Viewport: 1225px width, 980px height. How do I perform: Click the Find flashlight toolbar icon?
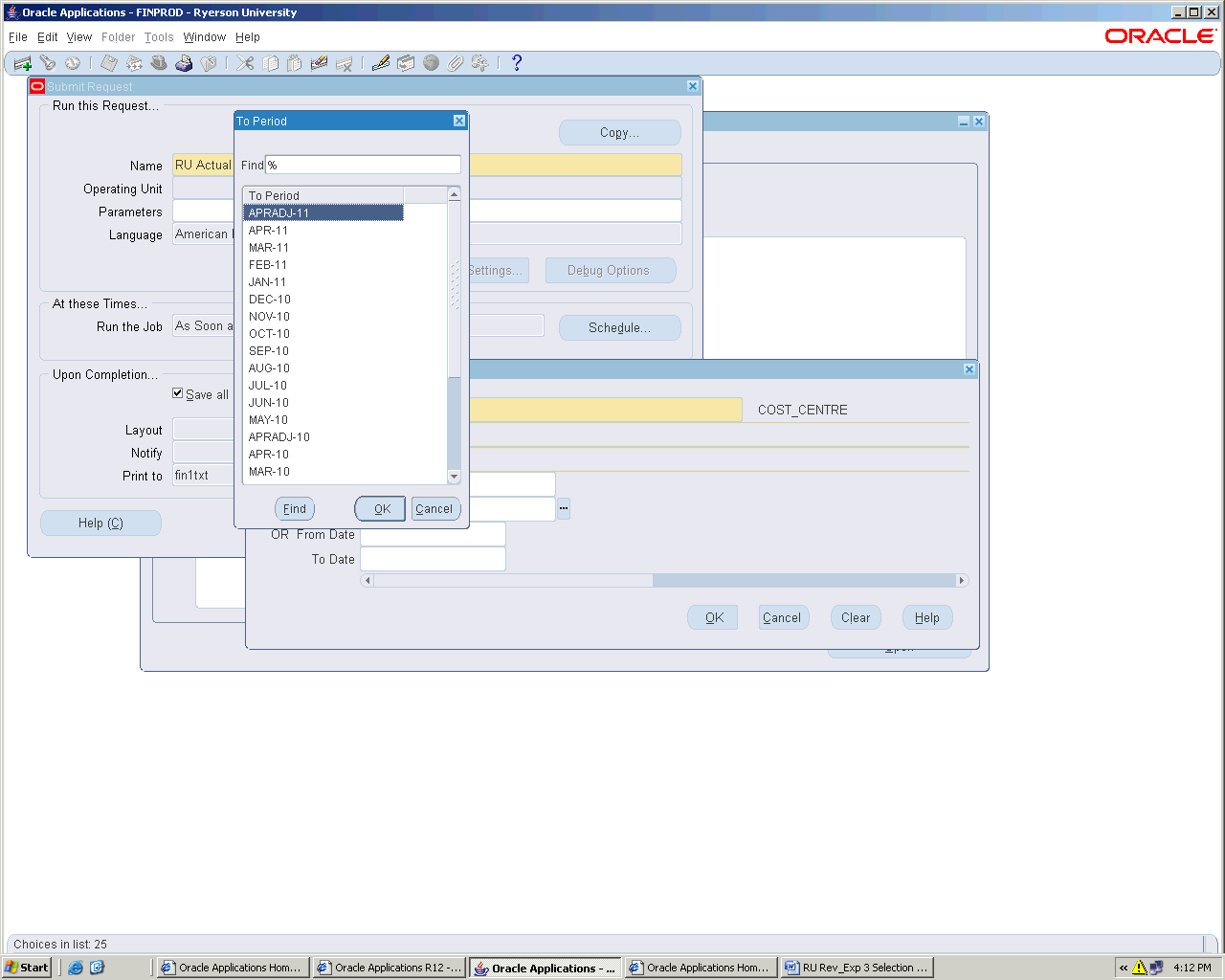(47, 63)
